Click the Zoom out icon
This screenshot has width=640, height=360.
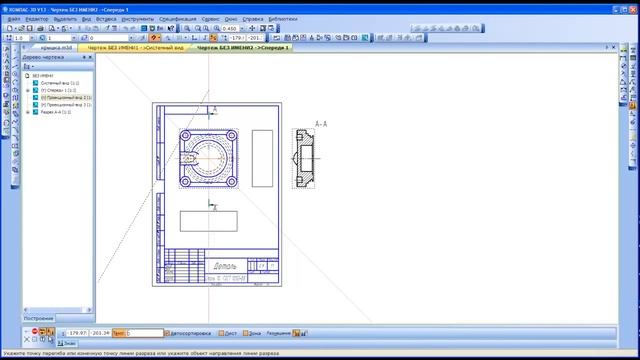tap(206, 28)
